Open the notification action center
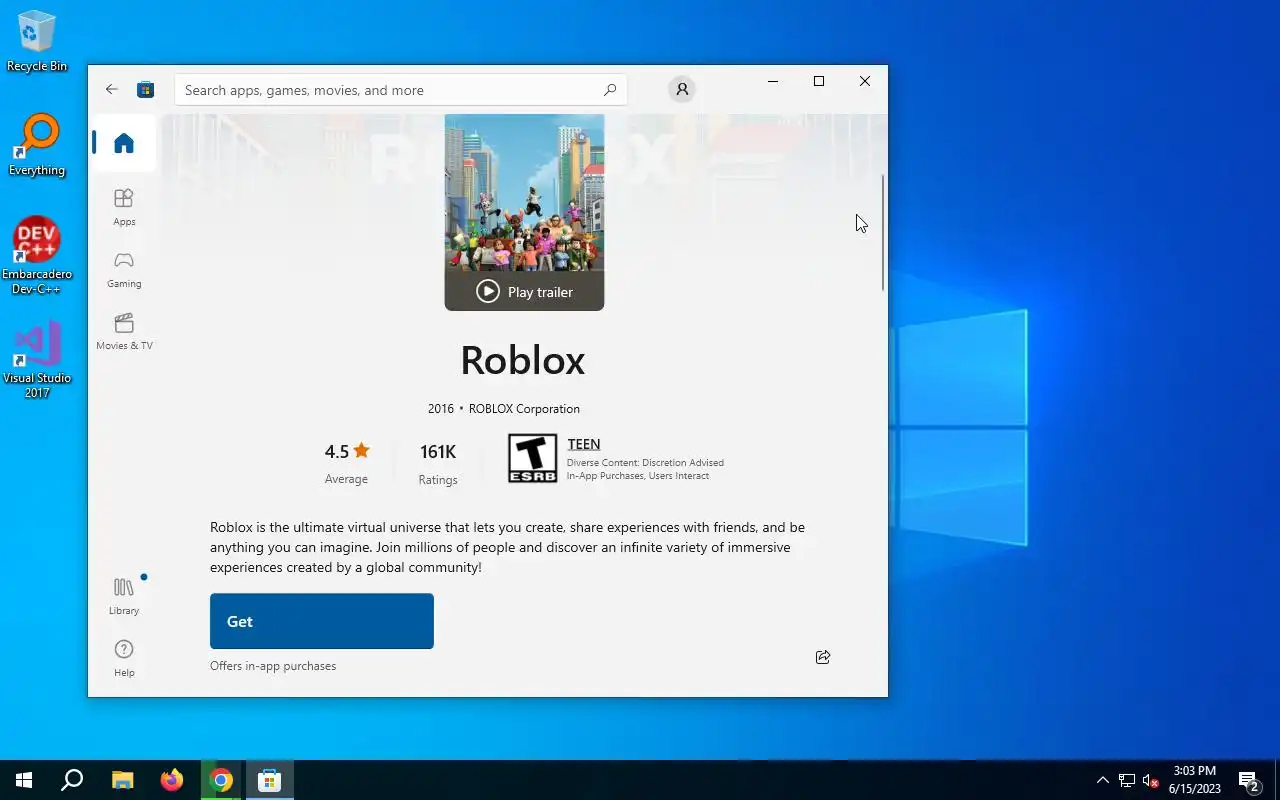The image size is (1280, 800). [1249, 780]
